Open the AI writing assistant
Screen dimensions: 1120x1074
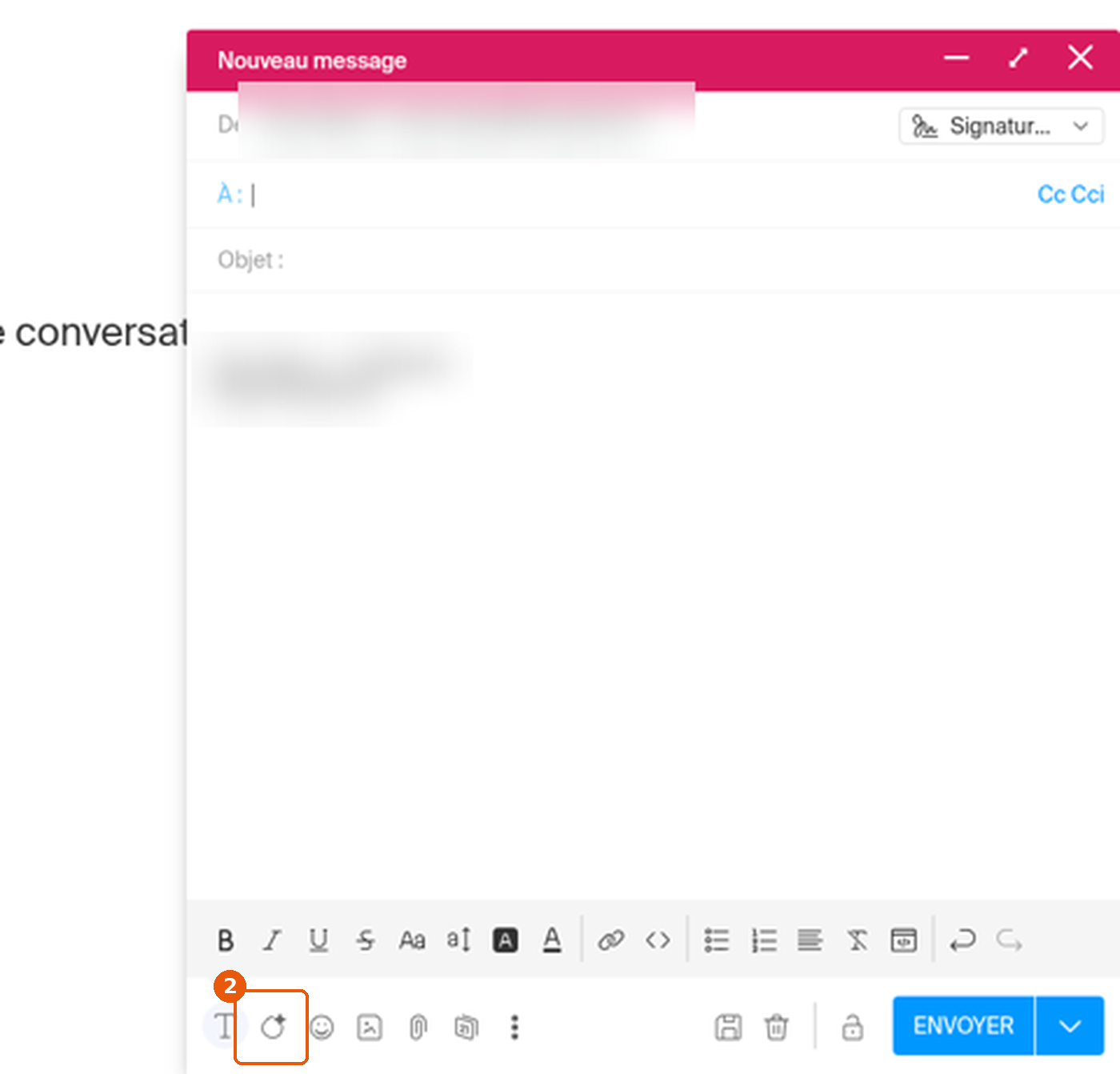tap(273, 1027)
